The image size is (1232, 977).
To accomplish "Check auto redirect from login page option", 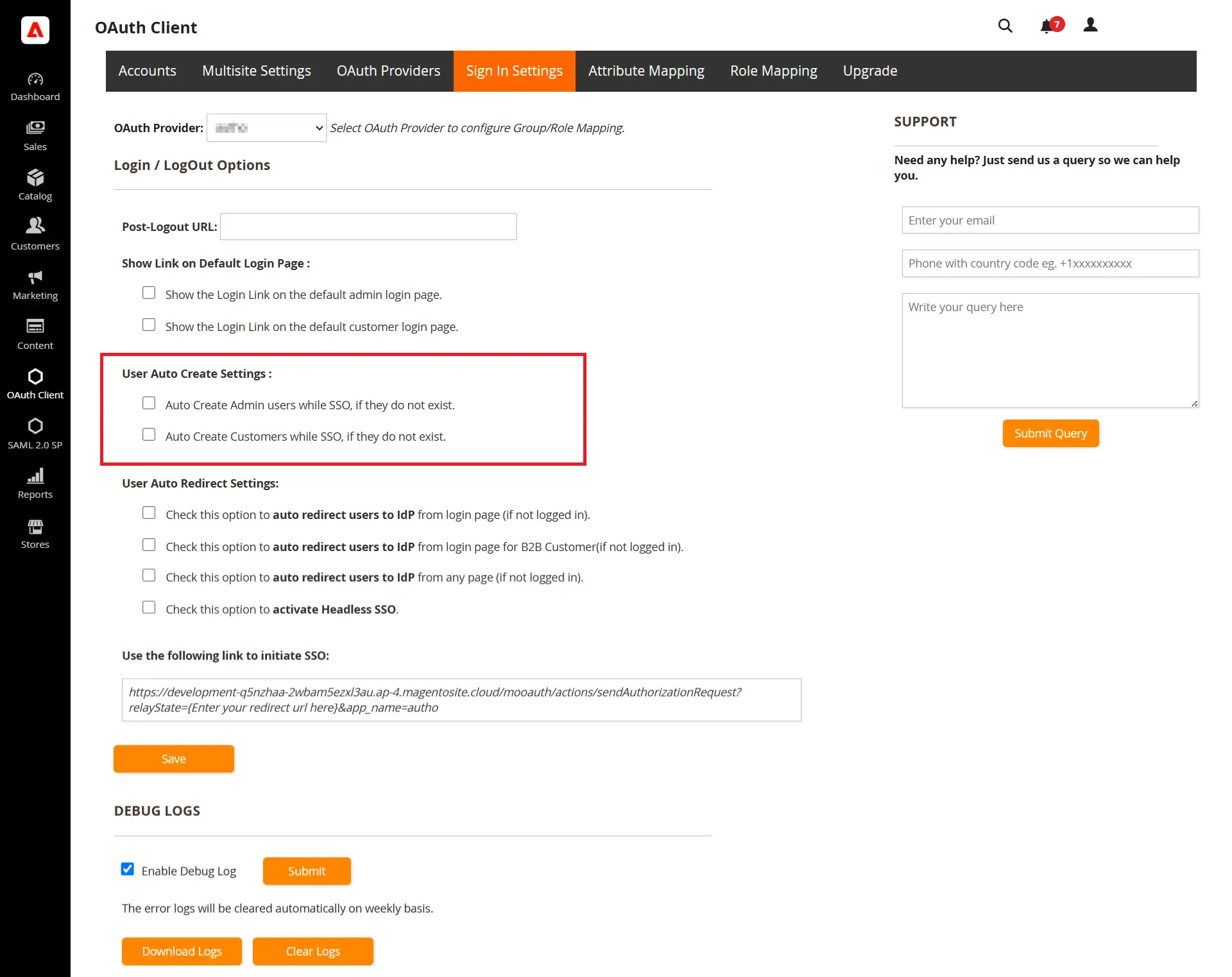I will tap(149, 513).
